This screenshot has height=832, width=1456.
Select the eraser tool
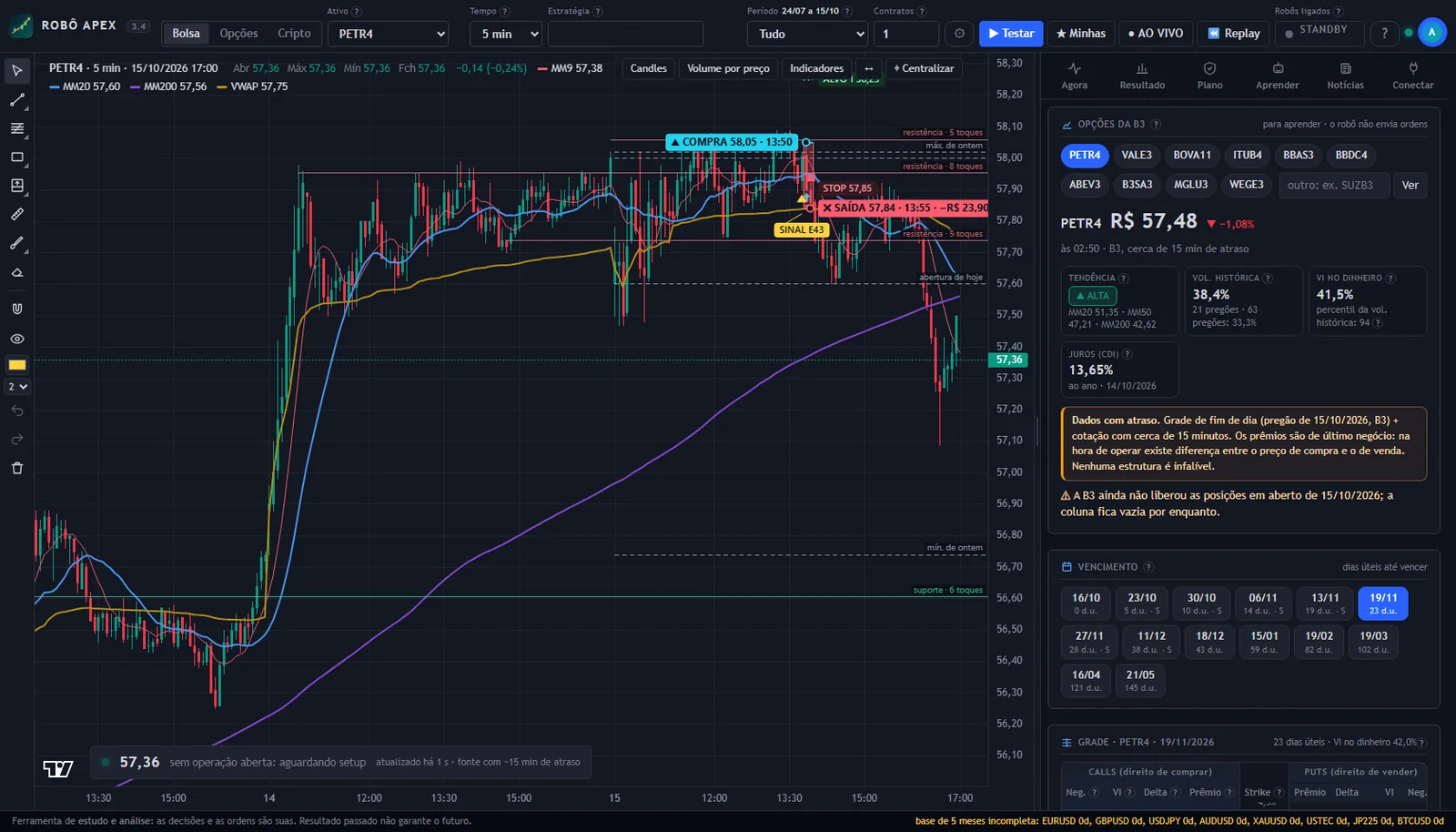point(17,272)
